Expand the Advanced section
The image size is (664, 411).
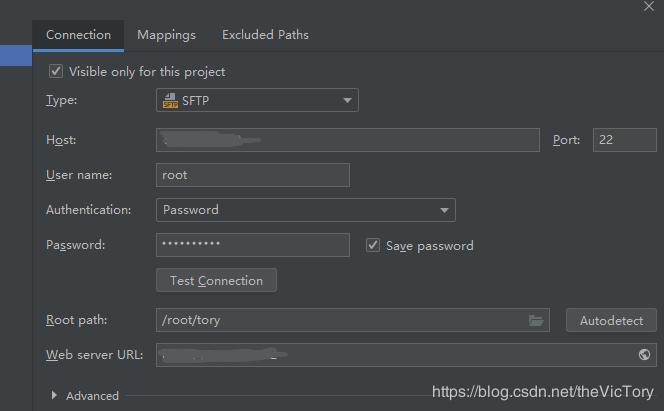[x=54, y=395]
